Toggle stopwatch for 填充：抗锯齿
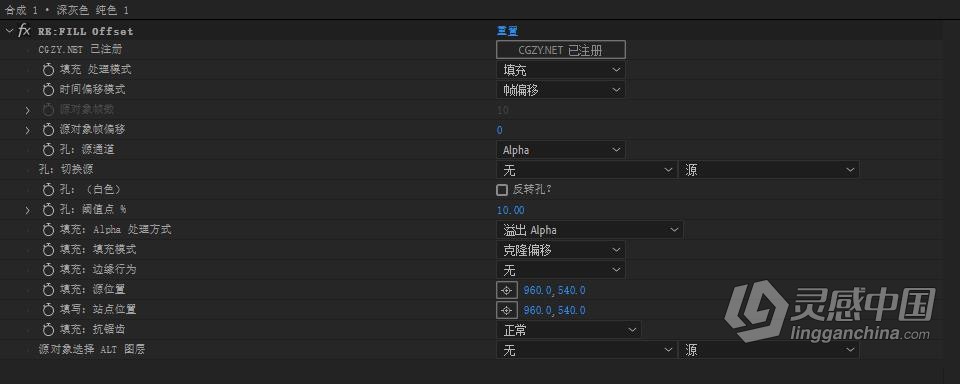960x384 pixels. [48, 330]
